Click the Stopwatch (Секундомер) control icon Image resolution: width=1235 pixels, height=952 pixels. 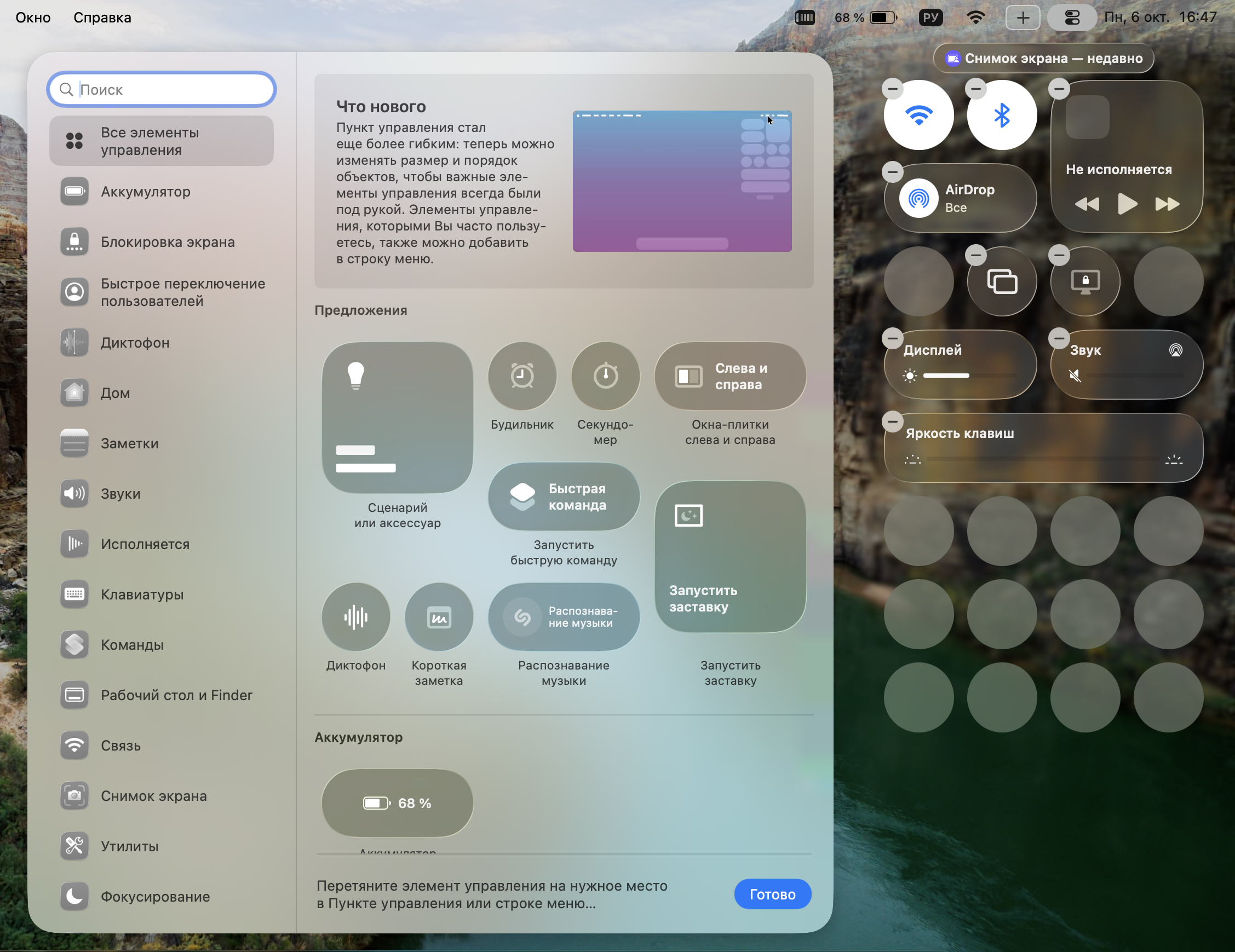(x=605, y=376)
